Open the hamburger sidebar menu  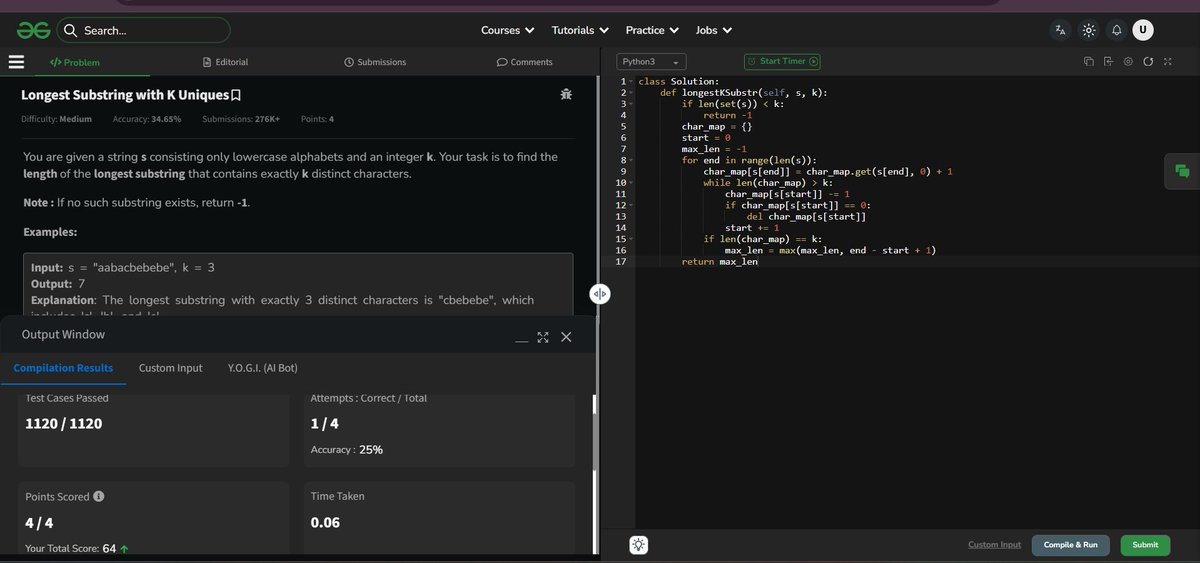[x=16, y=61]
